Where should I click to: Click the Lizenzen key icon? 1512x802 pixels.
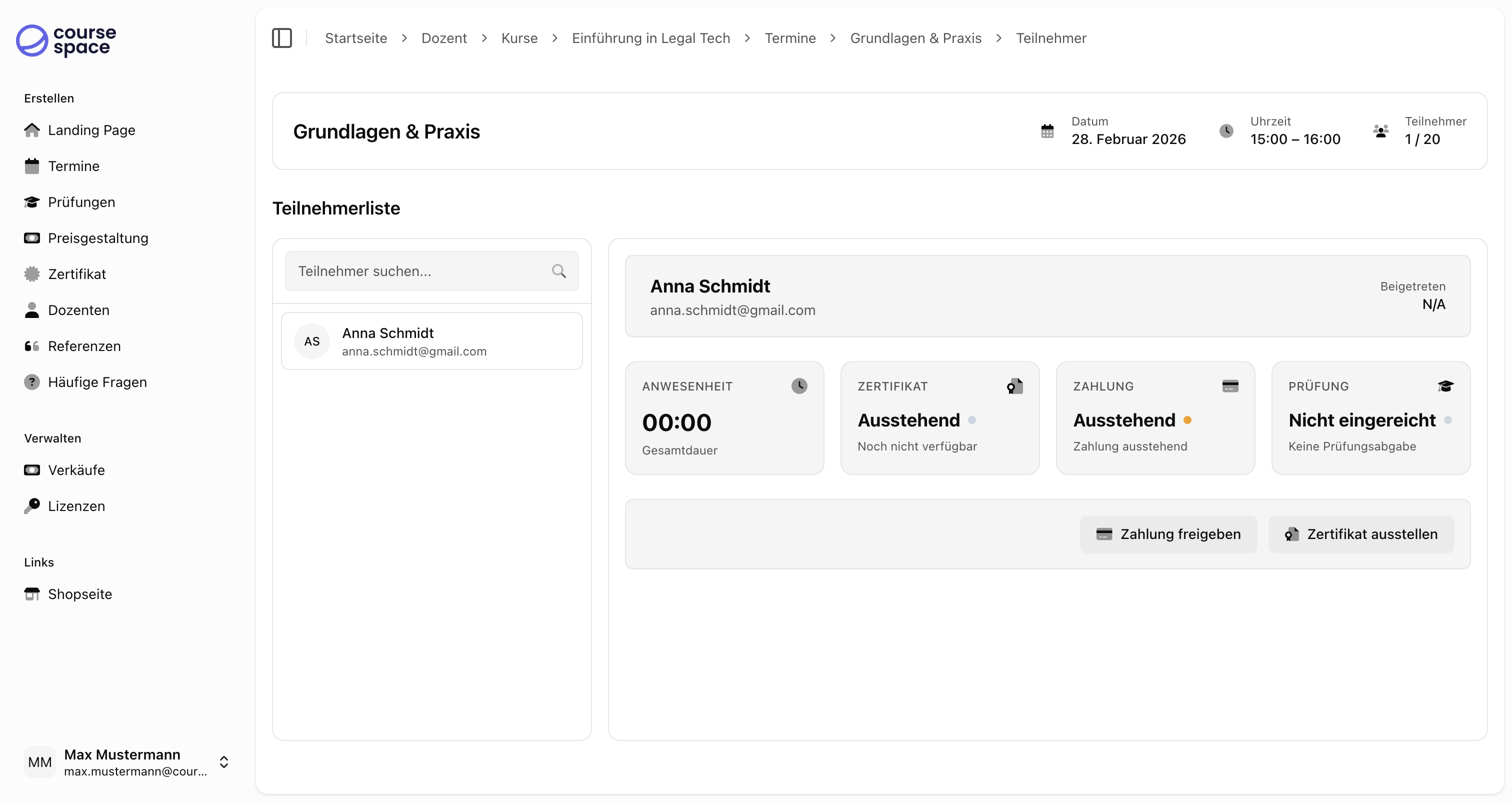(31, 506)
